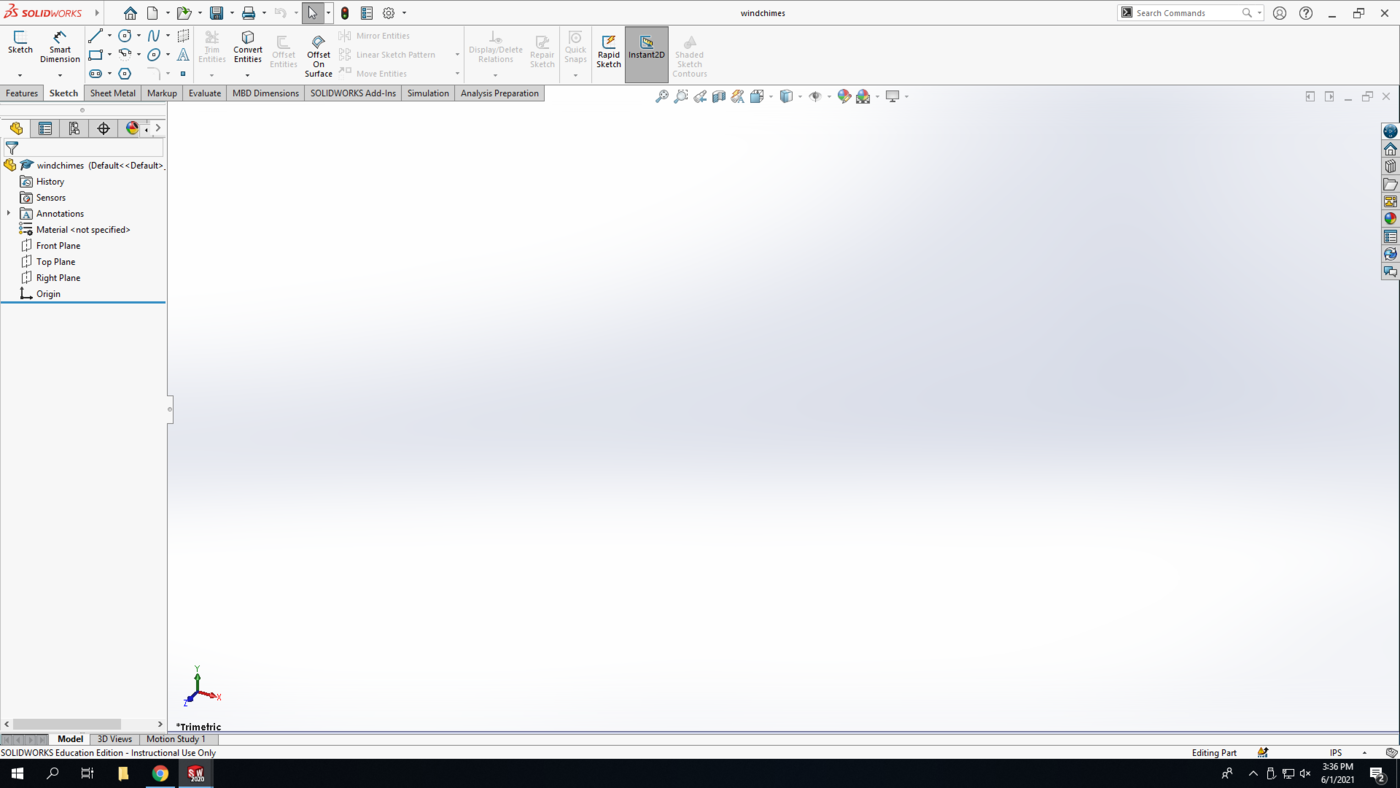The height and width of the screenshot is (788, 1400).
Task: Open the Motion Study 1 tab
Action: (x=176, y=739)
